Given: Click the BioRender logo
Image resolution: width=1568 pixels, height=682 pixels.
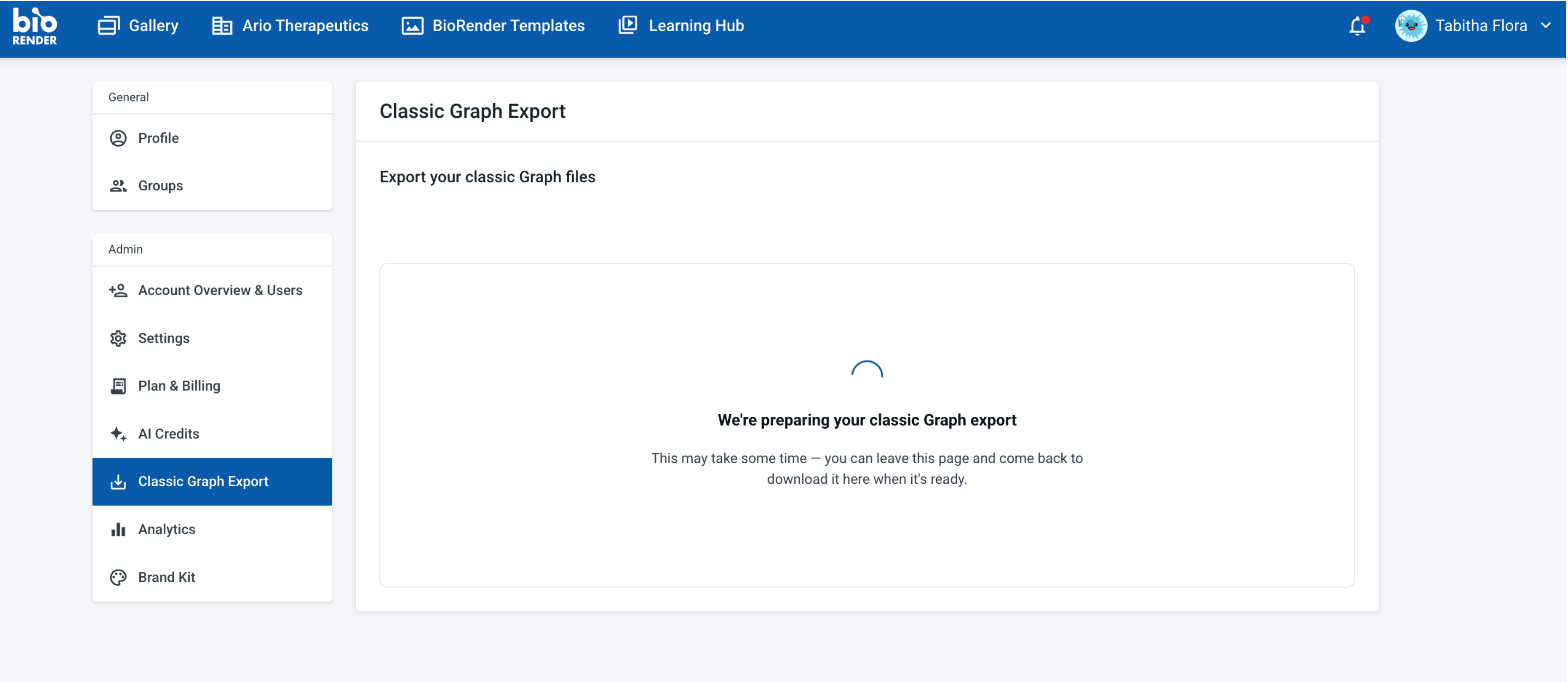Looking at the screenshot, I should pos(35,26).
